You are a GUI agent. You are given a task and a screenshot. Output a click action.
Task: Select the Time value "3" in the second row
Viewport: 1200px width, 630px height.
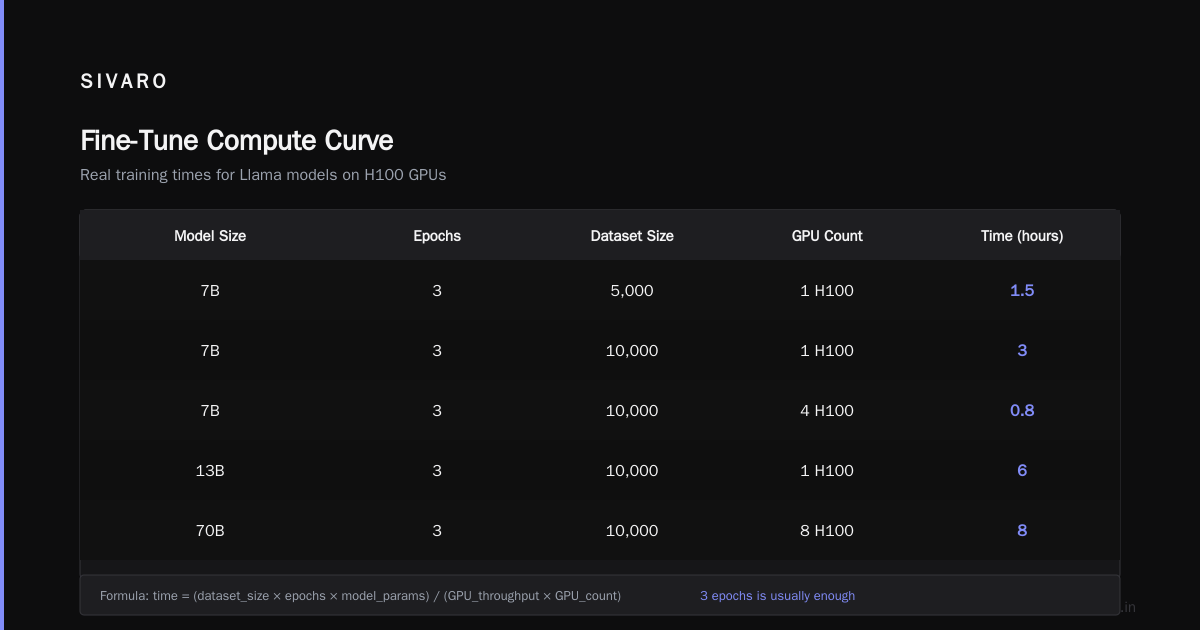point(1022,351)
